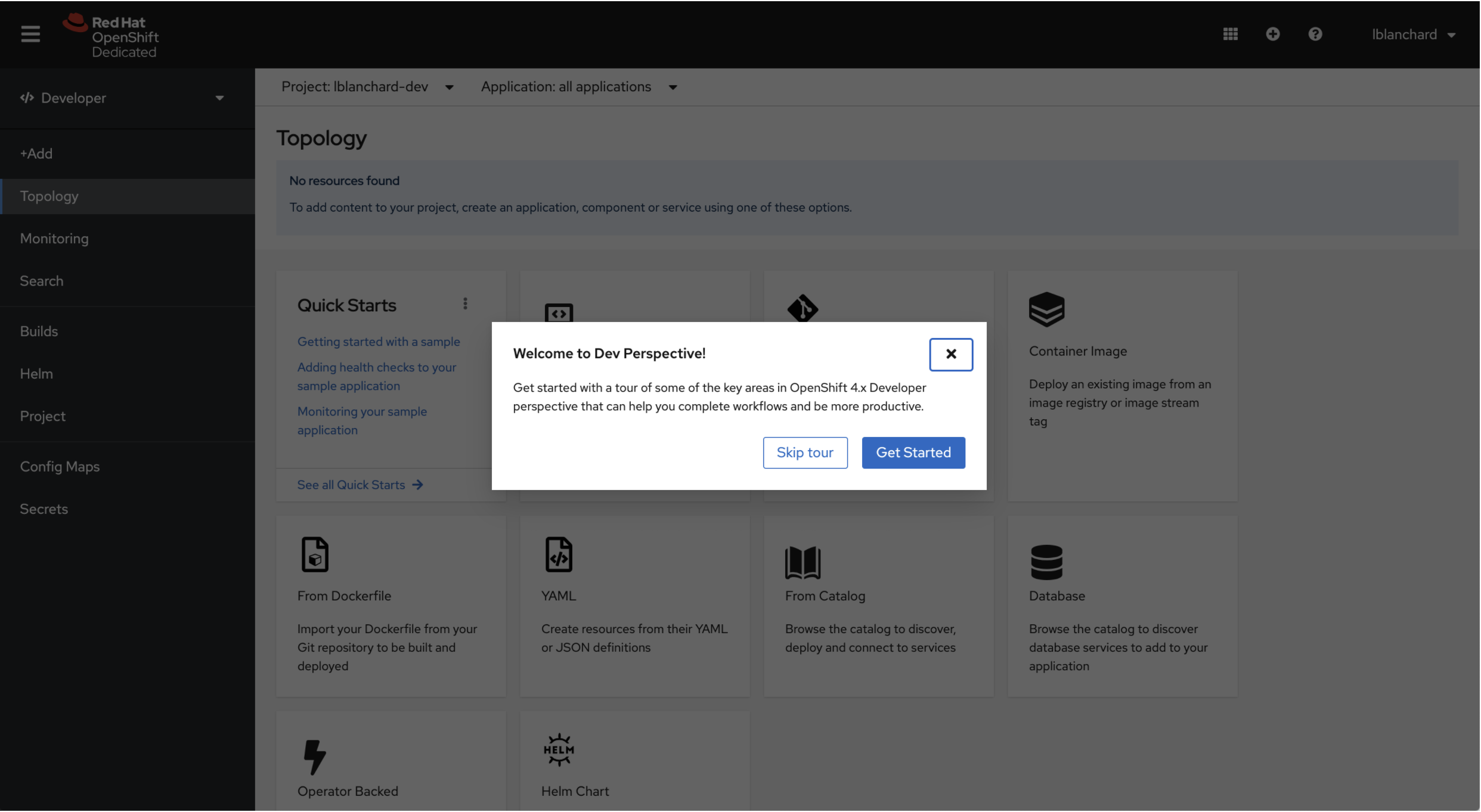Click the Database cylinder icon

tap(1046, 562)
